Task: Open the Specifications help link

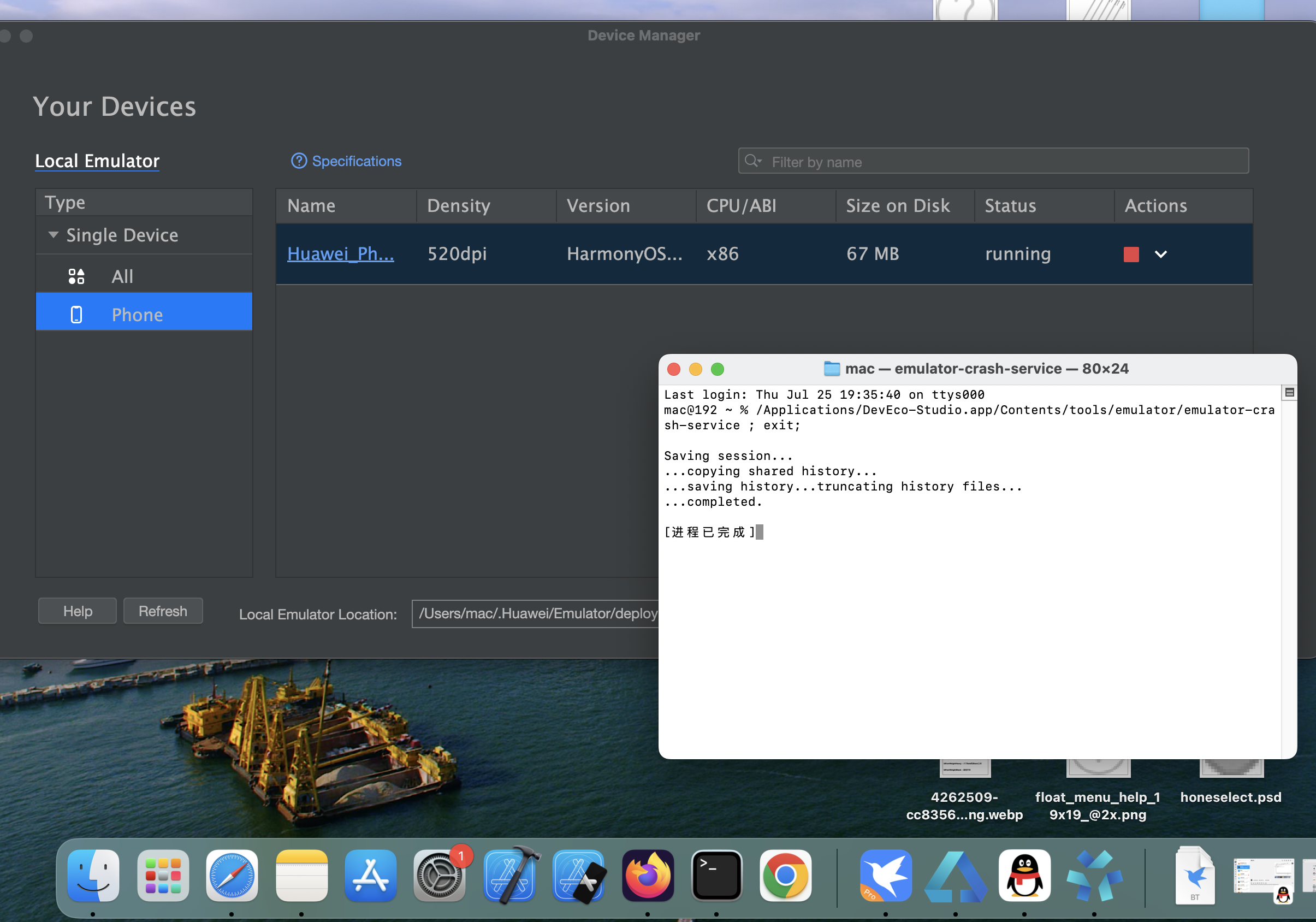Action: [x=357, y=161]
